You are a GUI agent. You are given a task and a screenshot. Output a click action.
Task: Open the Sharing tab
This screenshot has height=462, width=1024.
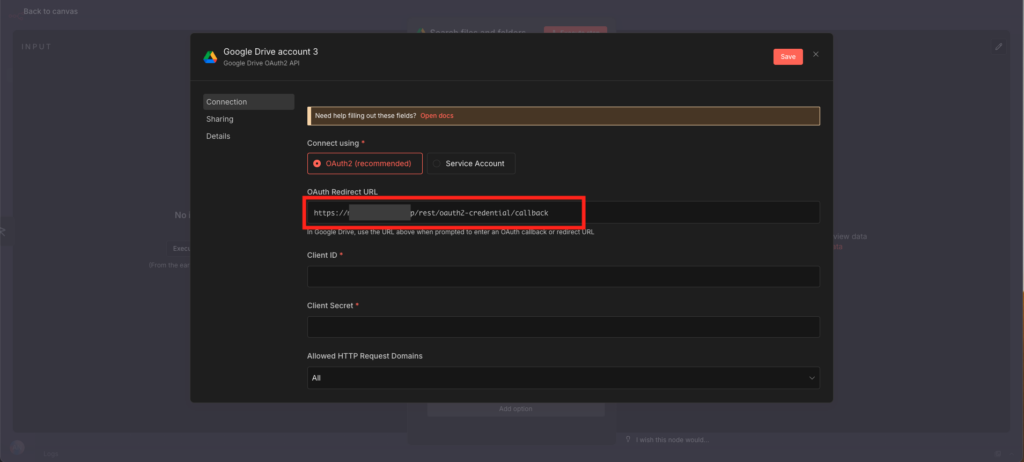220,119
